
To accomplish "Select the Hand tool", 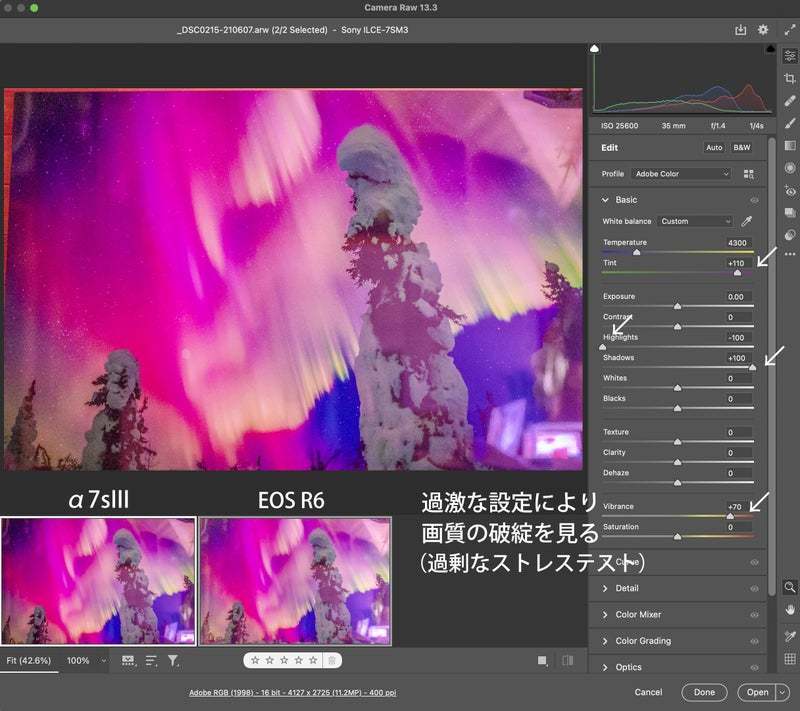I will [790, 609].
